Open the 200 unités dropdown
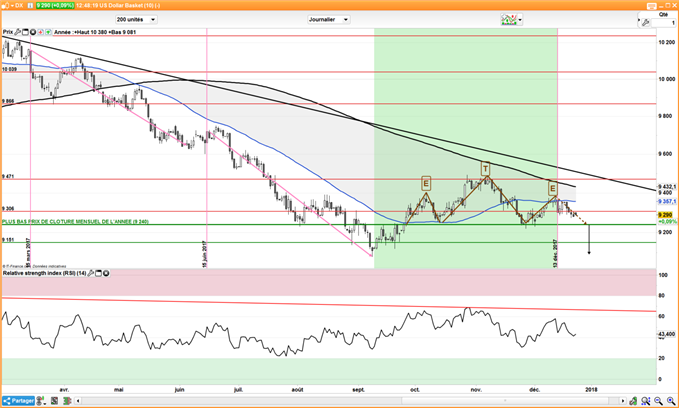This screenshot has height=408, width=679. point(136,19)
